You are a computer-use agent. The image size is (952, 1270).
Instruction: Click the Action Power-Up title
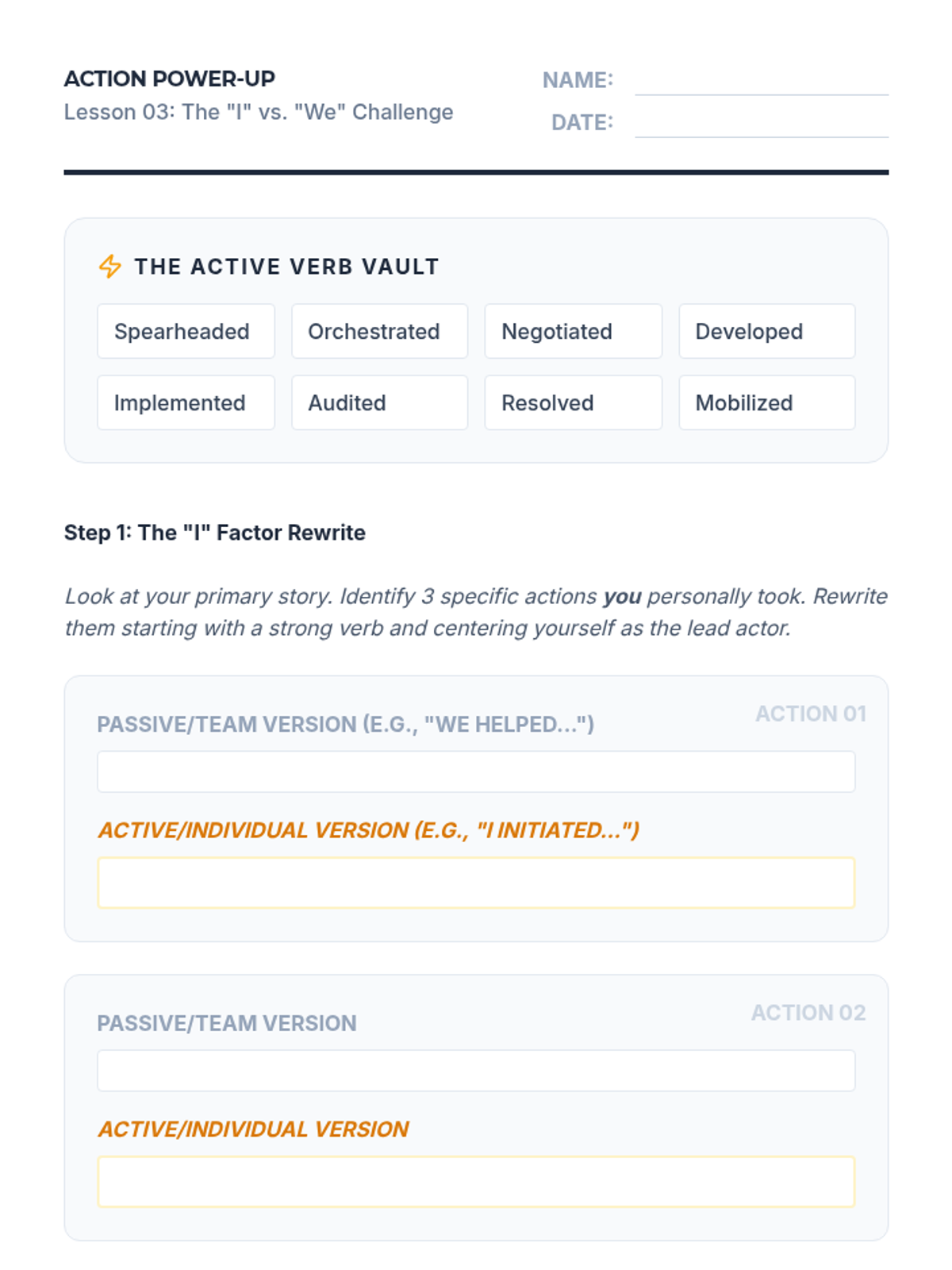click(x=170, y=79)
